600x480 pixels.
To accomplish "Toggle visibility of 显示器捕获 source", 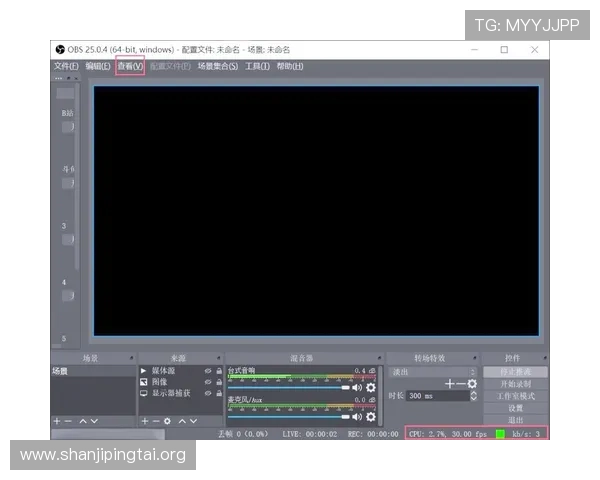I will pos(208,393).
